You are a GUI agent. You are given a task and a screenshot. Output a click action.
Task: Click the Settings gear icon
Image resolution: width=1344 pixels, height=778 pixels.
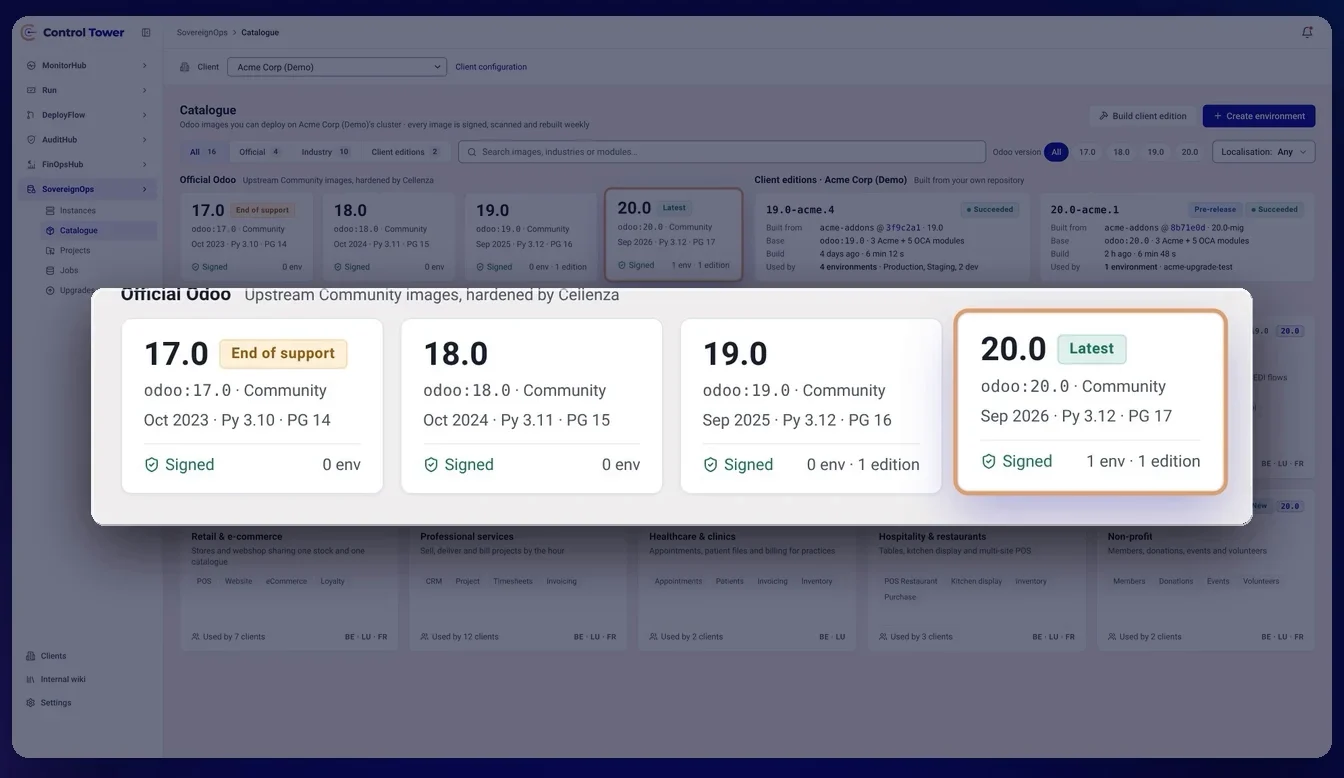[31, 703]
